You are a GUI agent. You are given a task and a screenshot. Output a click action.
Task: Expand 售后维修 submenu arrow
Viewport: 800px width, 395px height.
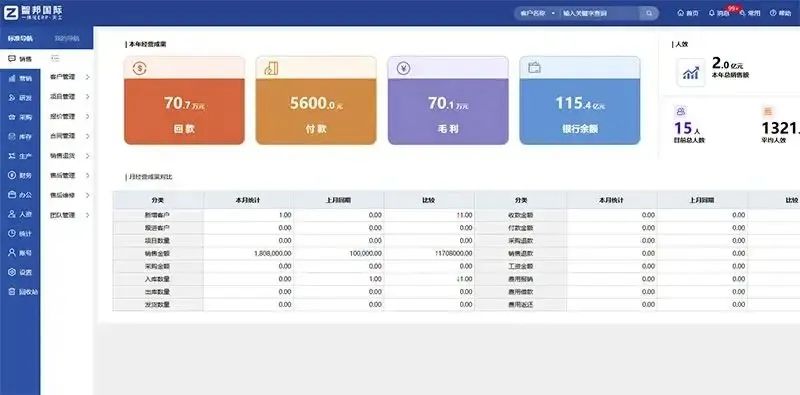pyautogui.click(x=88, y=195)
